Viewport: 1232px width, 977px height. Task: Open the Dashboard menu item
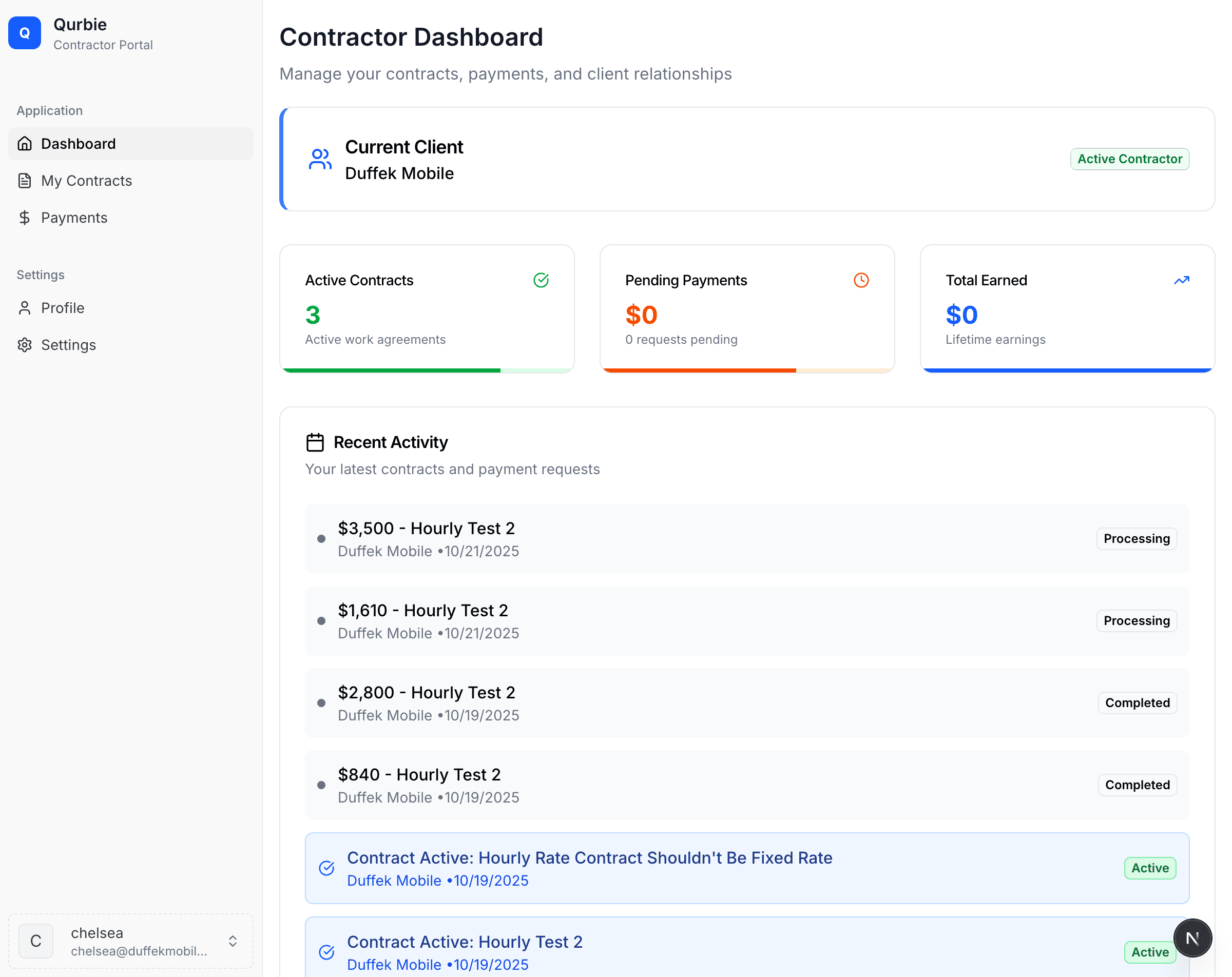(131, 143)
